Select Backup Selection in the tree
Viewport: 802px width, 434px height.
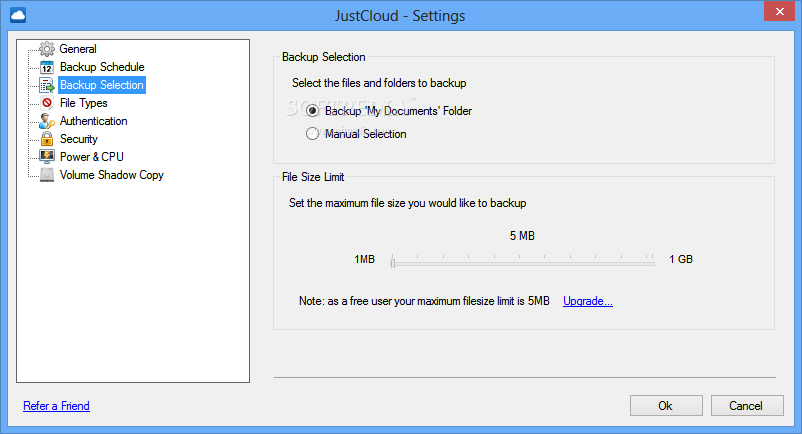[102, 85]
